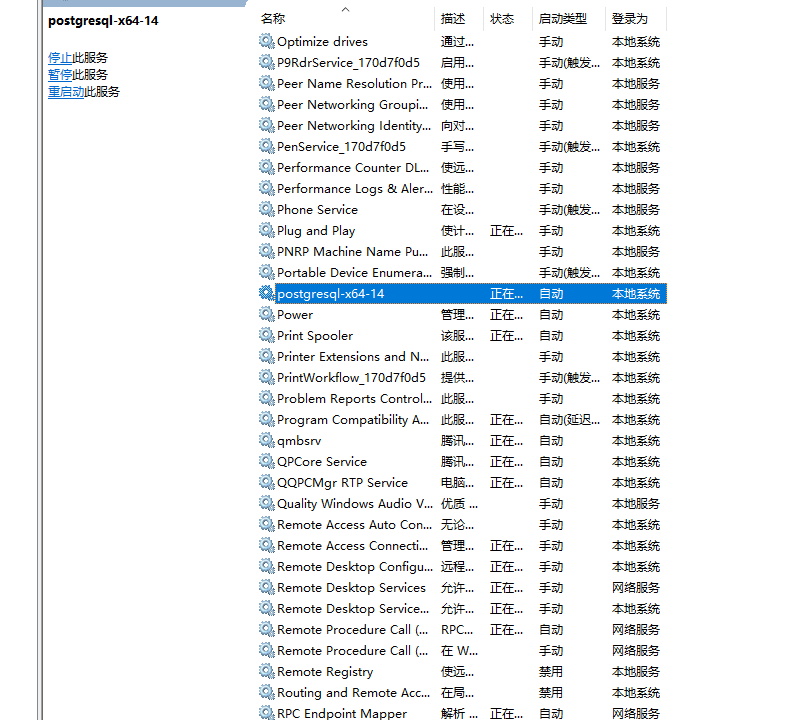Click the pause service link (暂停)
The height and width of the screenshot is (720, 787).
coord(60,75)
